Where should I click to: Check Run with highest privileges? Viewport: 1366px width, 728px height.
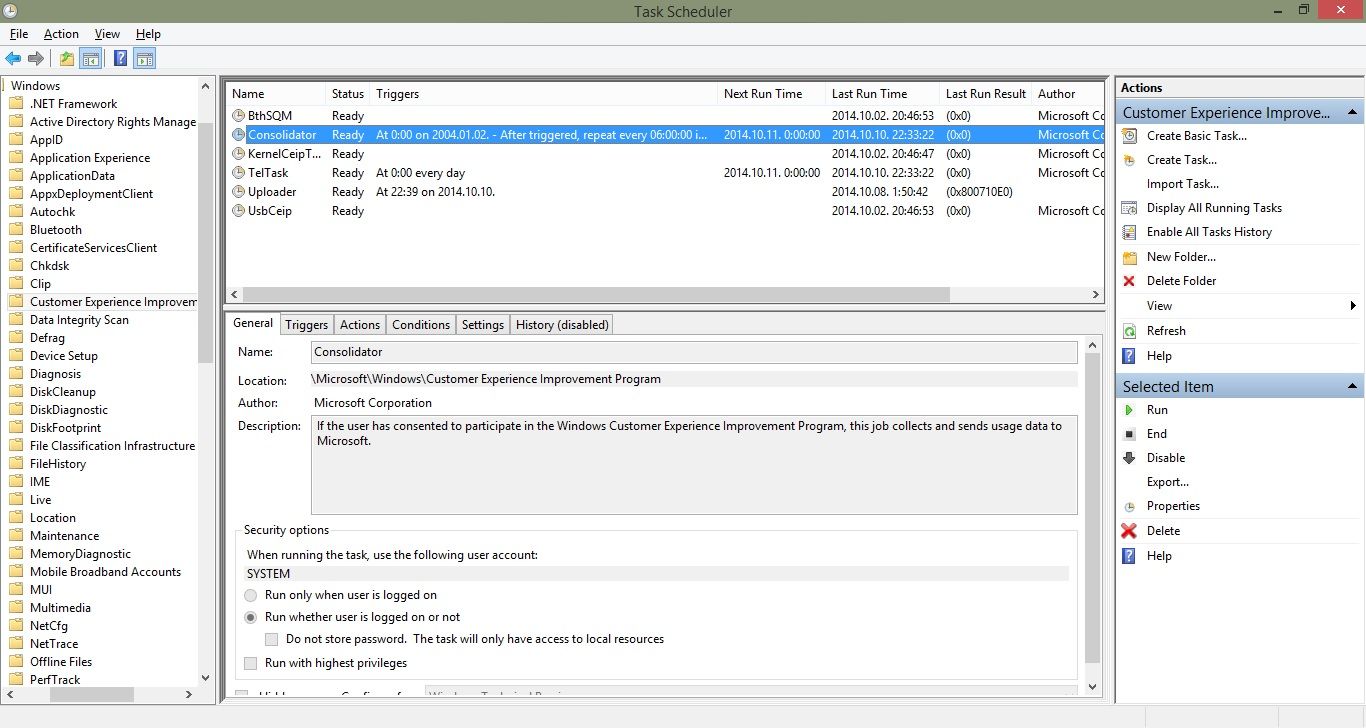(x=251, y=663)
